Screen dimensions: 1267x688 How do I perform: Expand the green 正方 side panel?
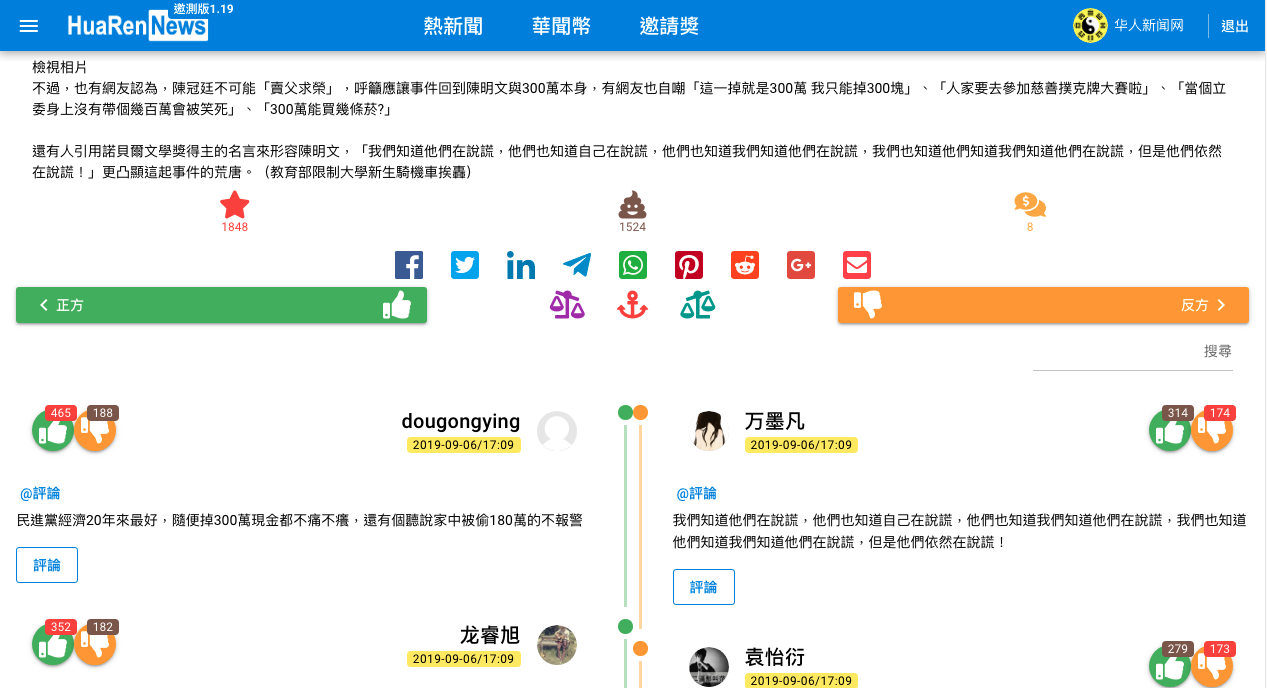coord(221,305)
